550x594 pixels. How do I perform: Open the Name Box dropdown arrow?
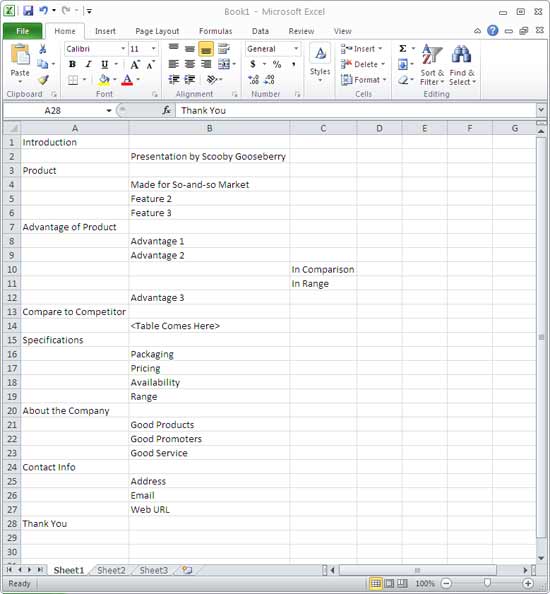(x=109, y=111)
